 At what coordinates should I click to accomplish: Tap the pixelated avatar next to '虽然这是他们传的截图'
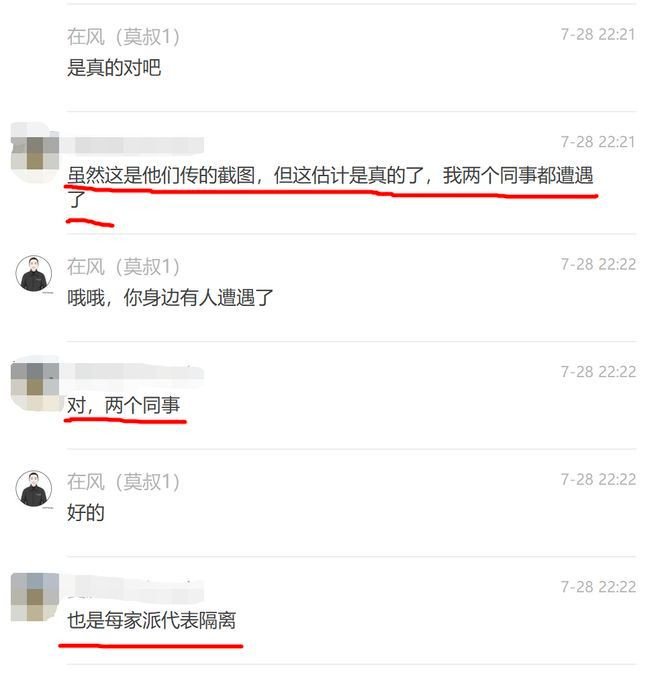coord(34,153)
